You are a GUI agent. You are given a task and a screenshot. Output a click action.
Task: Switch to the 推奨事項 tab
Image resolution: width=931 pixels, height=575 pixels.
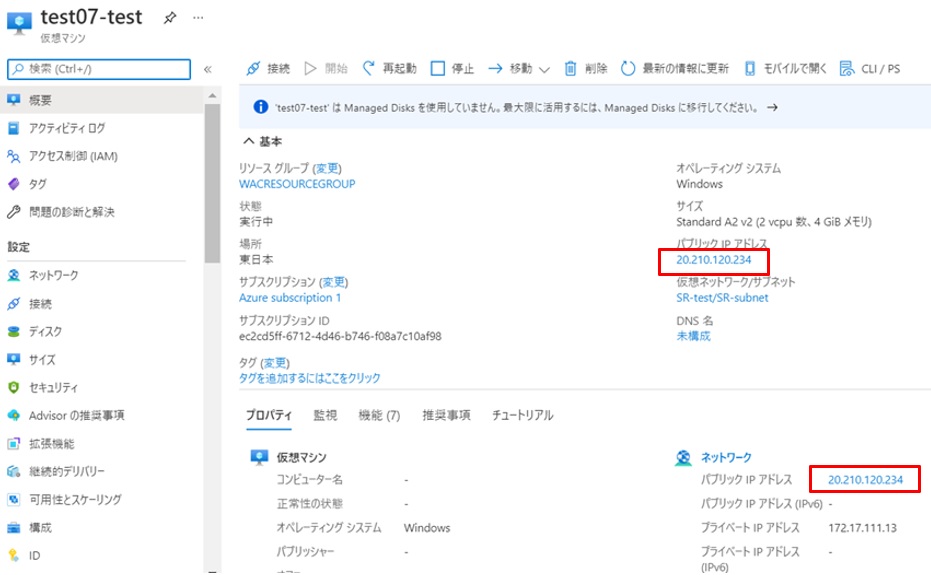pyautogui.click(x=446, y=415)
